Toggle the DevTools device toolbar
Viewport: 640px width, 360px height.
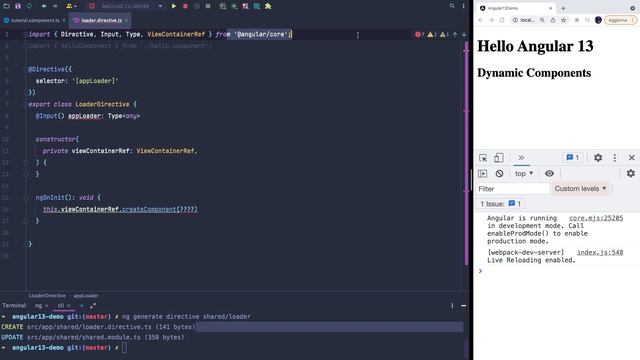pos(499,158)
